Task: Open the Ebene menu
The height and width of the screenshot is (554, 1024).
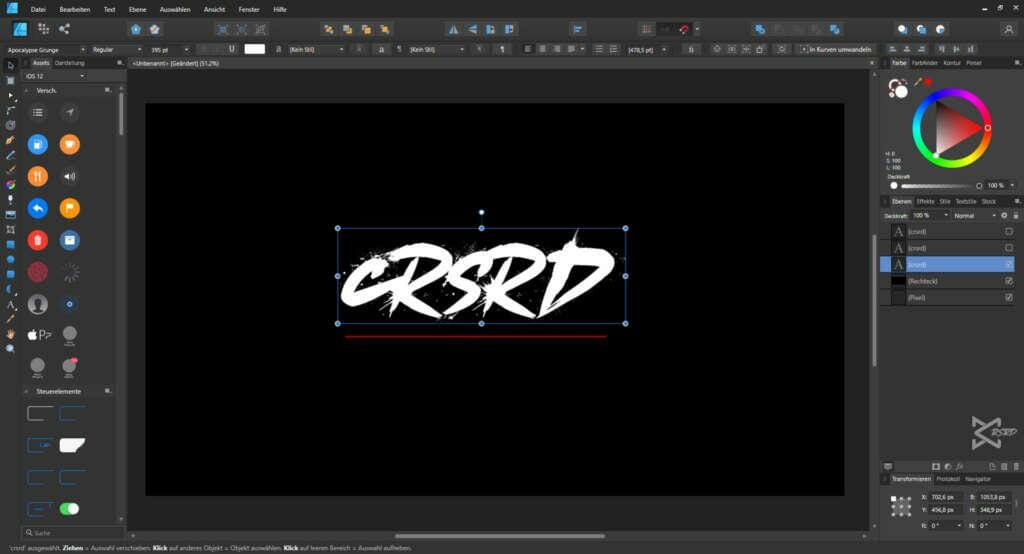Action: (137, 9)
